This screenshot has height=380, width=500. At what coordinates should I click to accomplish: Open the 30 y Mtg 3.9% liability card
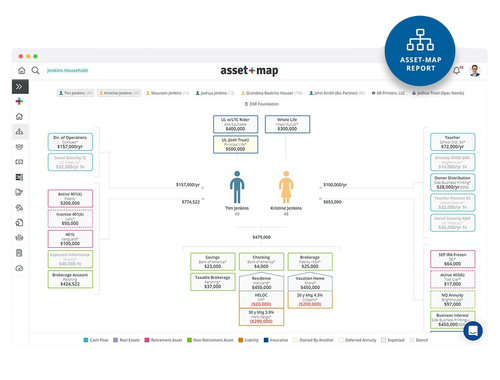coord(261,317)
